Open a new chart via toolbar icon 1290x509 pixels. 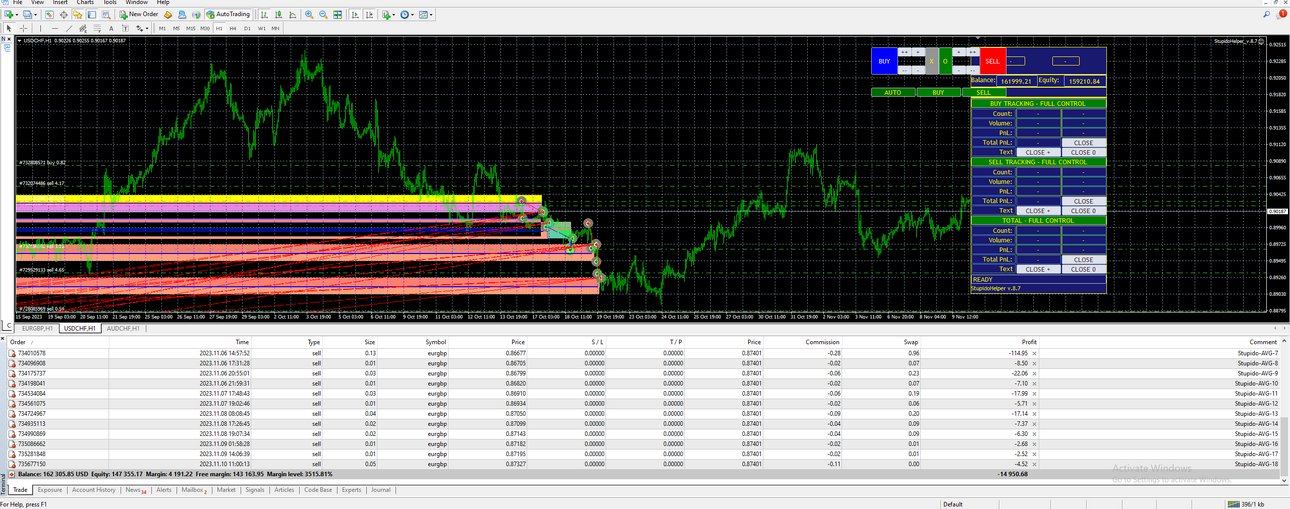point(8,14)
